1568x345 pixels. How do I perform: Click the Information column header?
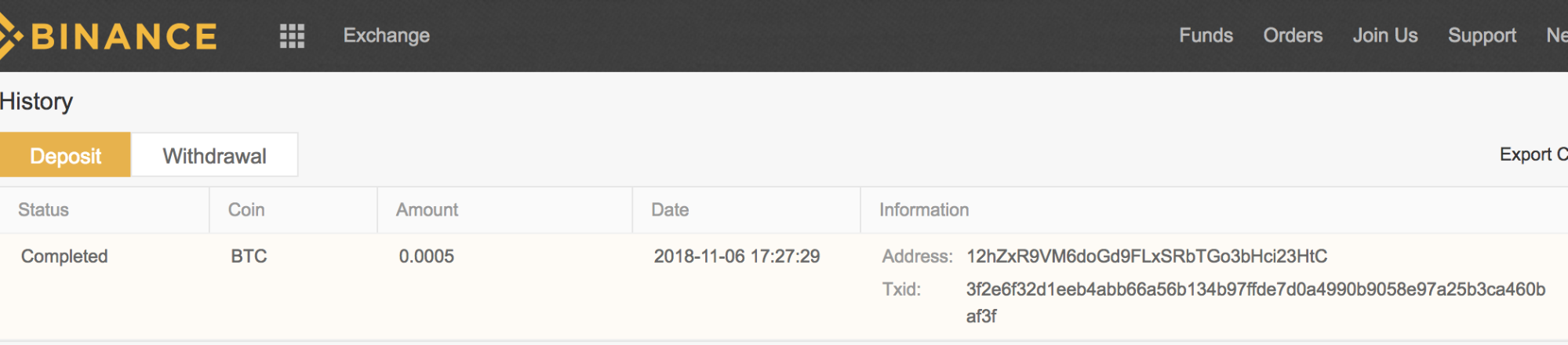pyautogui.click(x=924, y=209)
